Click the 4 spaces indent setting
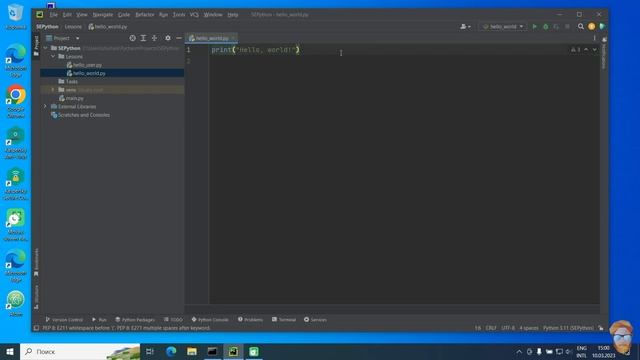The width and height of the screenshot is (640, 360). [x=529, y=328]
